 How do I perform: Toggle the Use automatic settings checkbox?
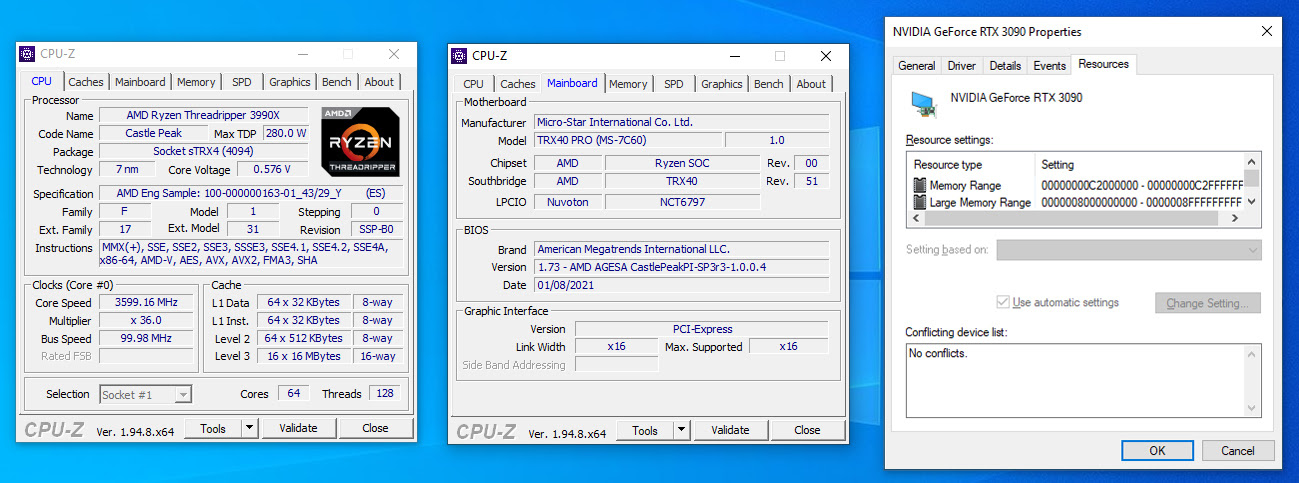[x=1003, y=302]
